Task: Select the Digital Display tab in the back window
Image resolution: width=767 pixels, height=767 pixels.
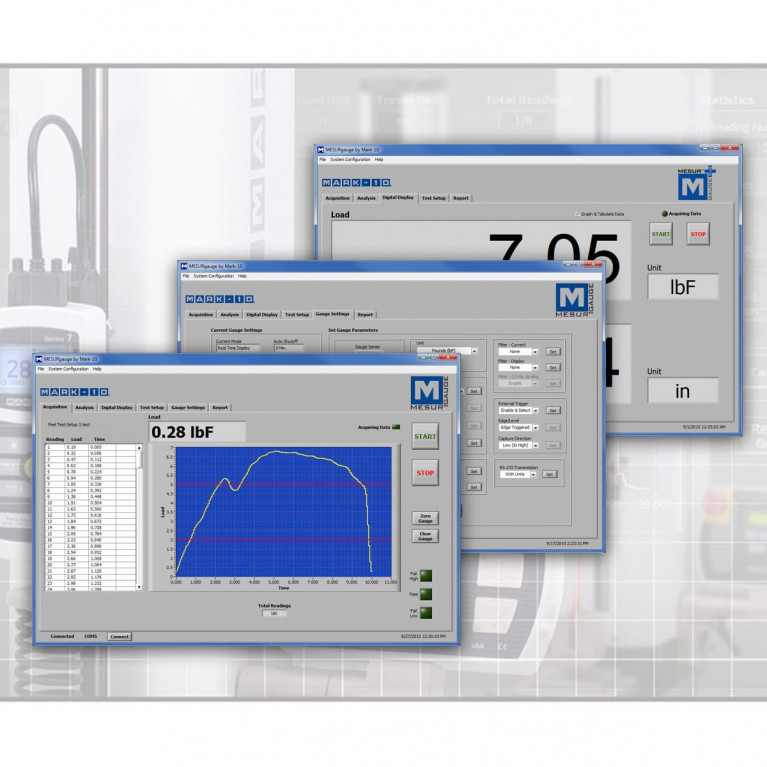Action: coord(398,198)
